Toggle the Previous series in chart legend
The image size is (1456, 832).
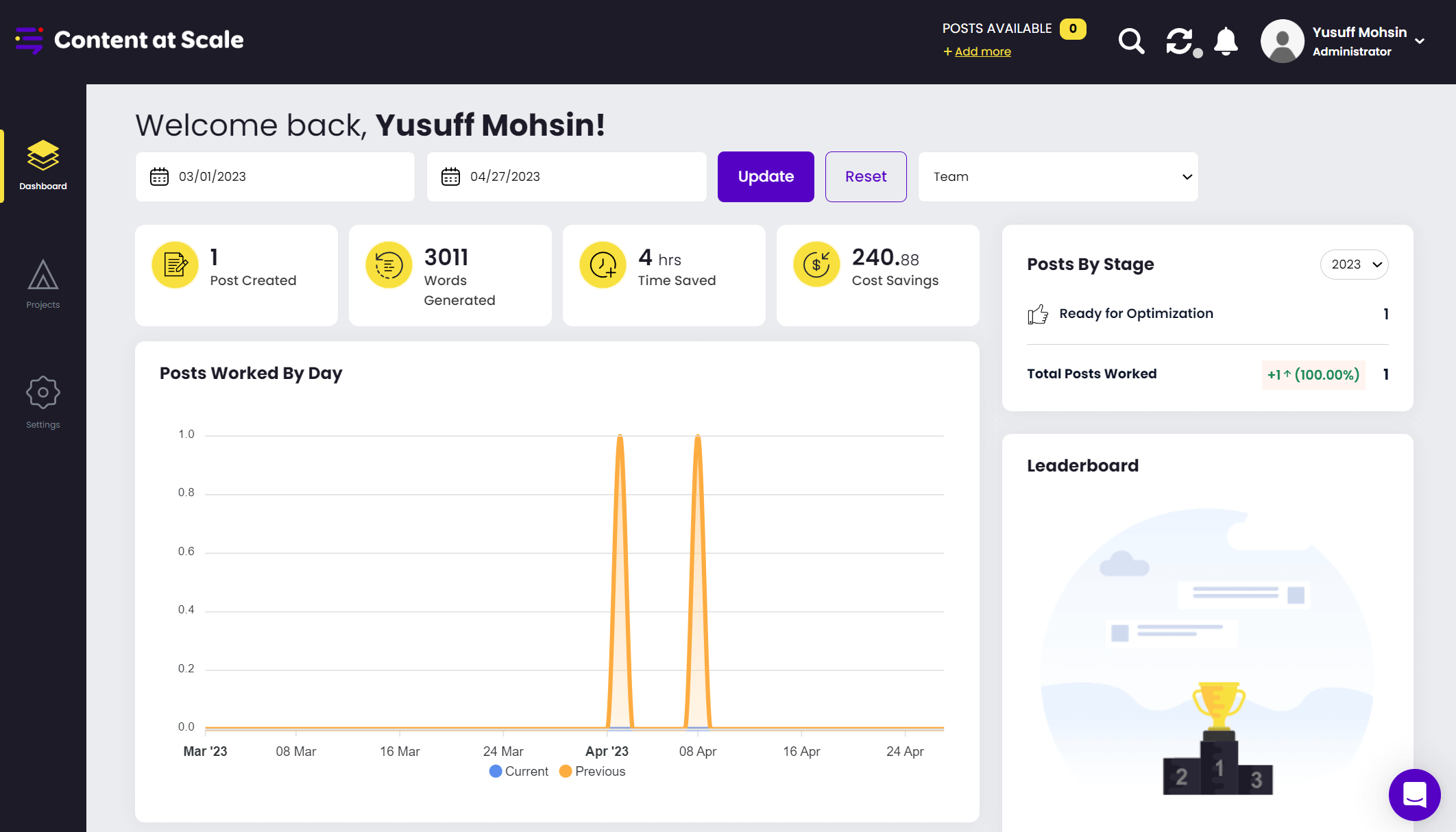point(592,771)
